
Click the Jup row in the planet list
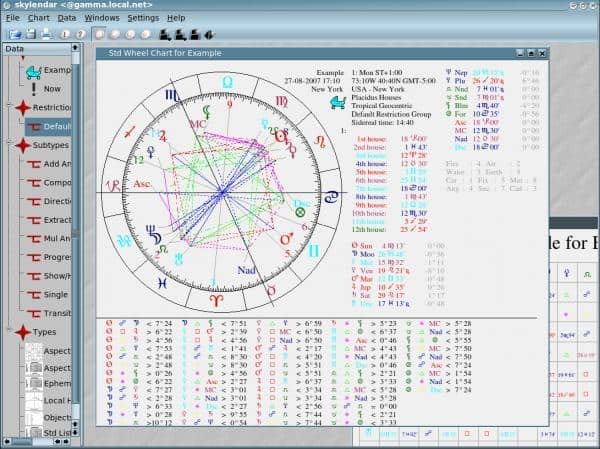pos(398,287)
